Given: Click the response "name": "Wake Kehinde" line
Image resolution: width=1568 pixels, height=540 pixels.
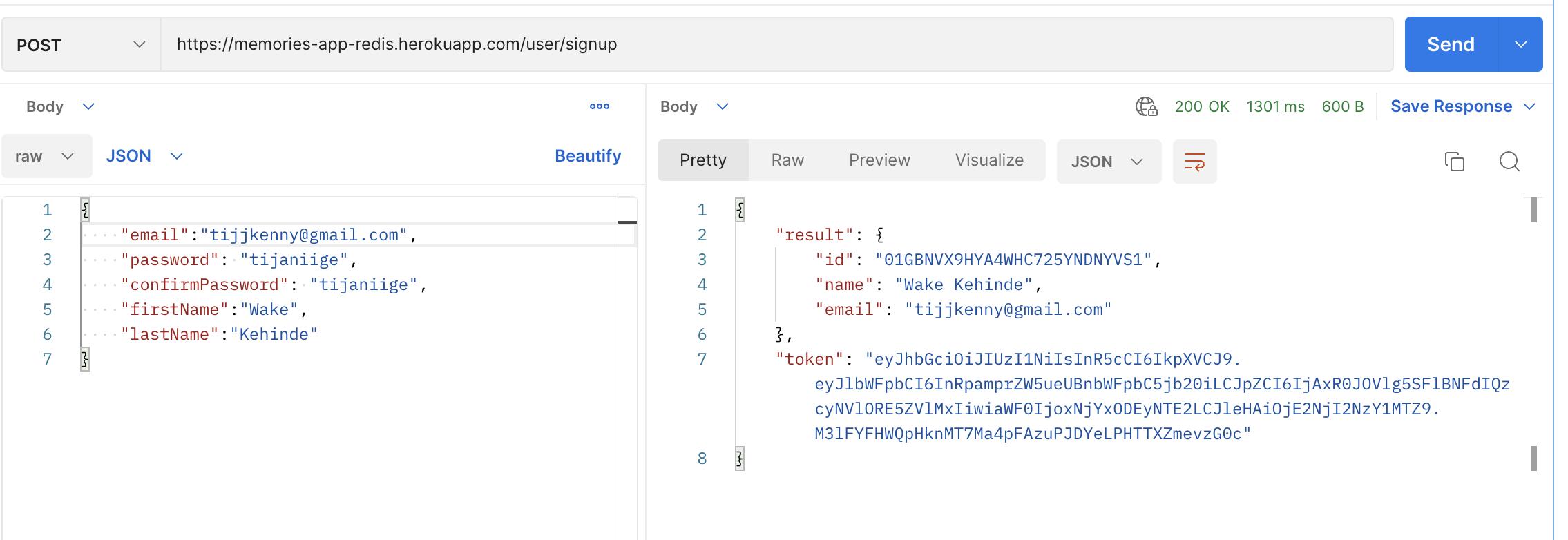Looking at the screenshot, I should [x=928, y=285].
